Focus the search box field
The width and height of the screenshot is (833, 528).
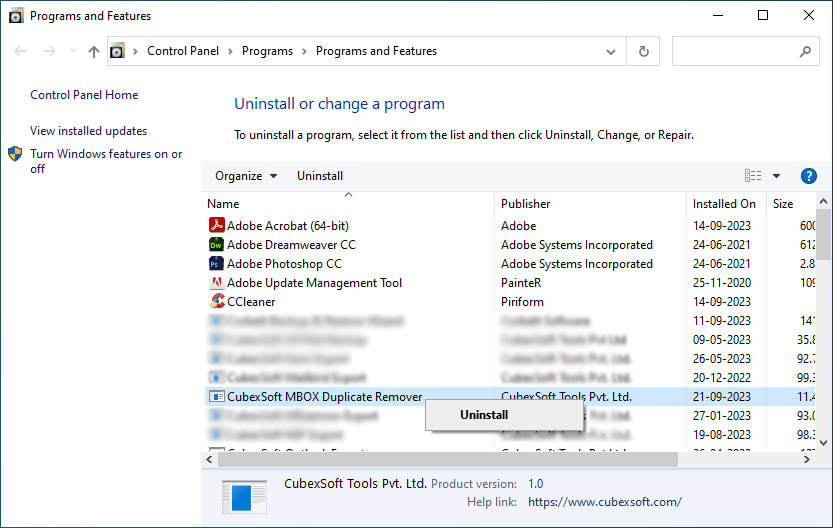[x=745, y=51]
